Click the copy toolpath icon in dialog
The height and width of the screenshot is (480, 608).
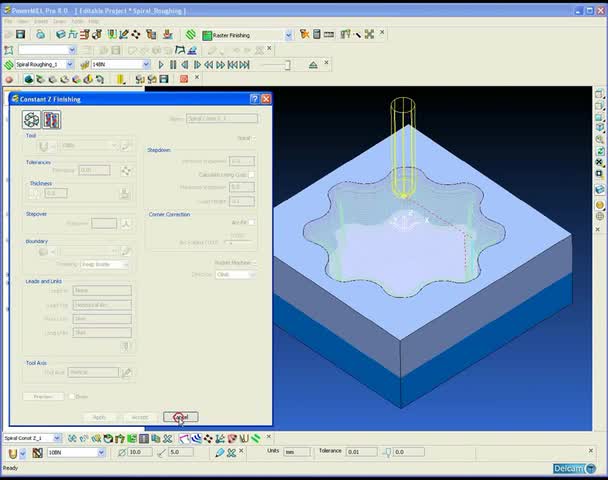[x=52, y=119]
